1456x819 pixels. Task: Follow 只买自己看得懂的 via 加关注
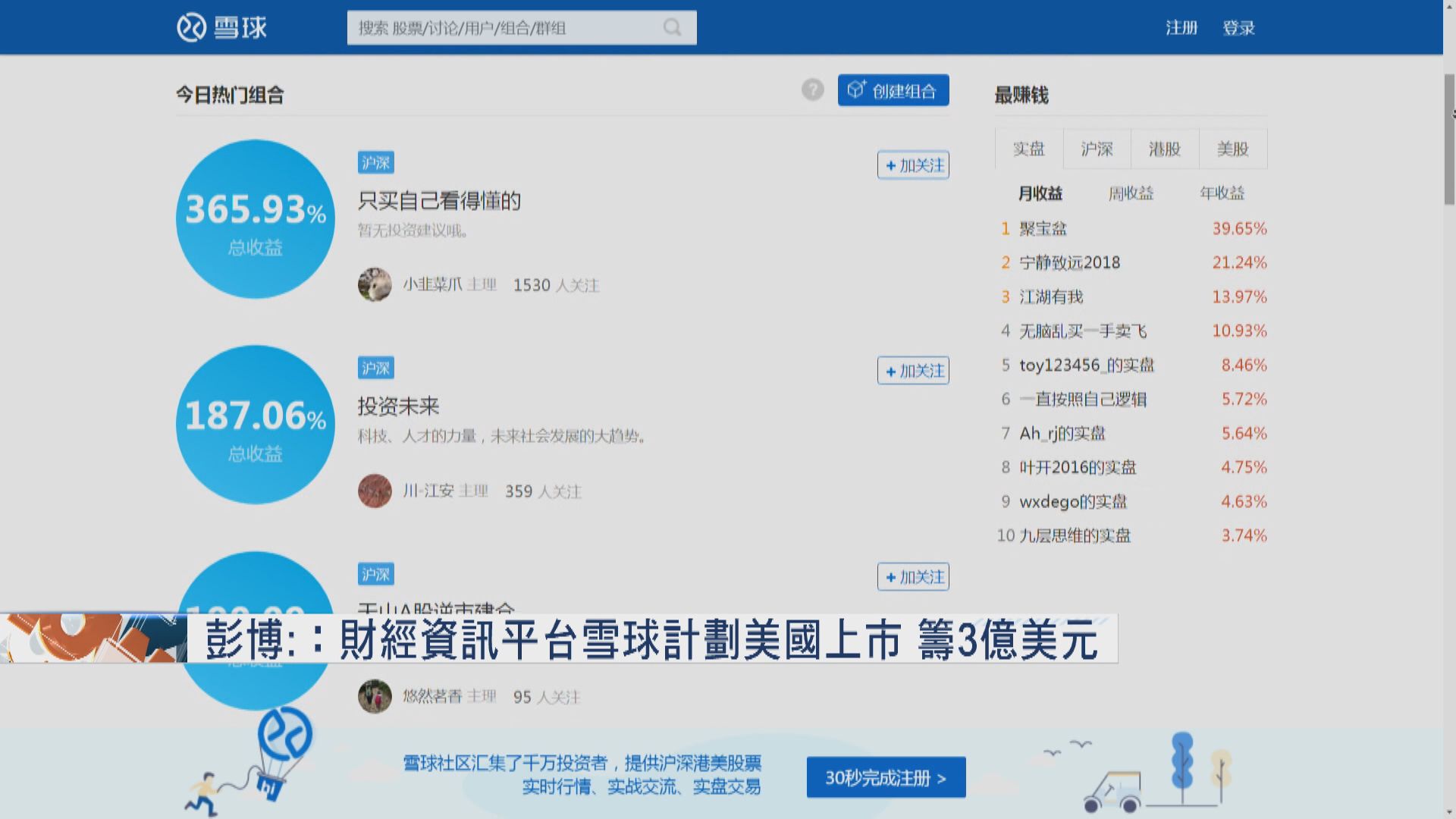click(x=912, y=165)
